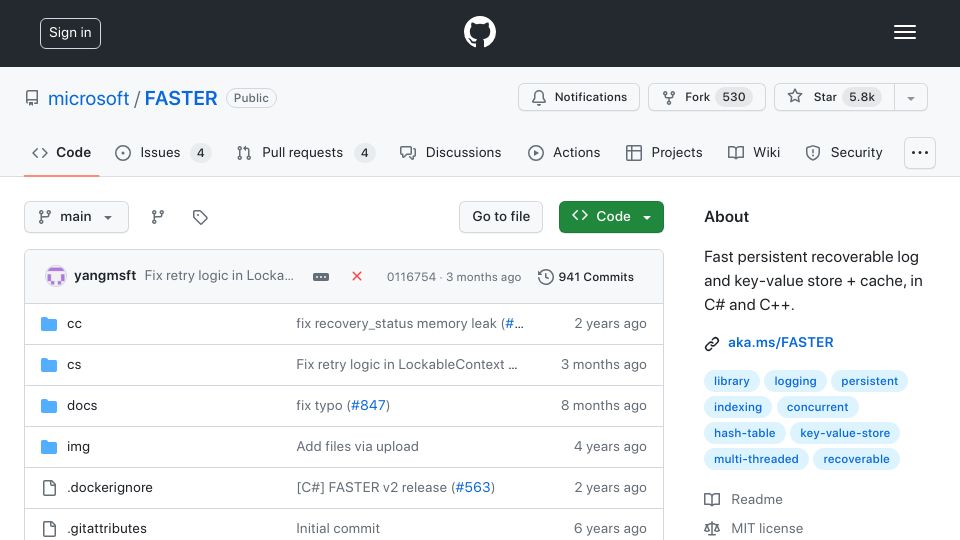Image resolution: width=960 pixels, height=540 pixels.
Task: Select the recoverable topic tag
Action: [856, 459]
